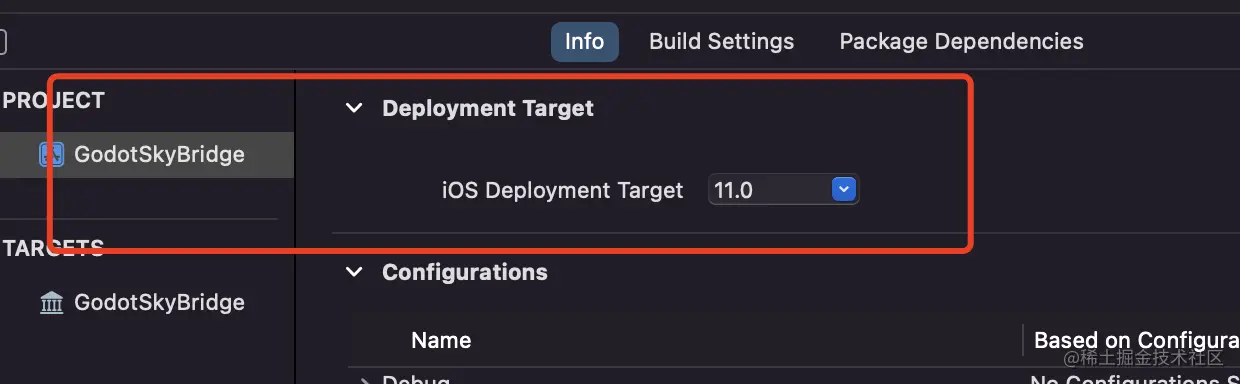Click the sidebar toggle icon at far left

[x=3, y=42]
